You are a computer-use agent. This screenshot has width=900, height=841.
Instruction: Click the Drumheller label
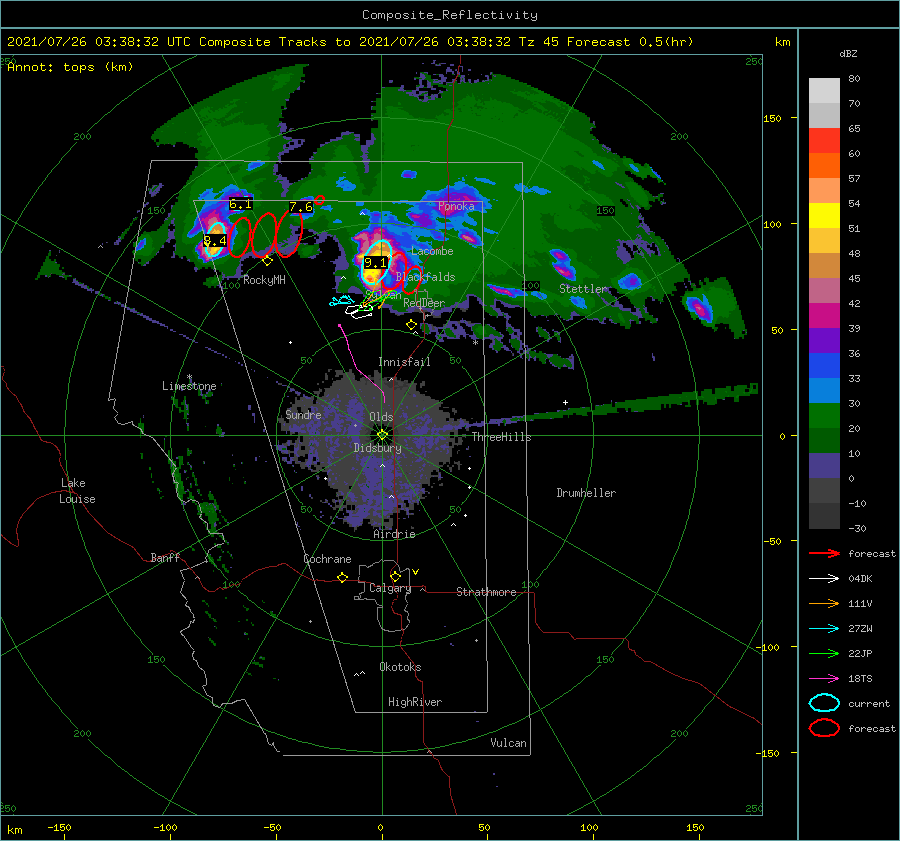586,493
